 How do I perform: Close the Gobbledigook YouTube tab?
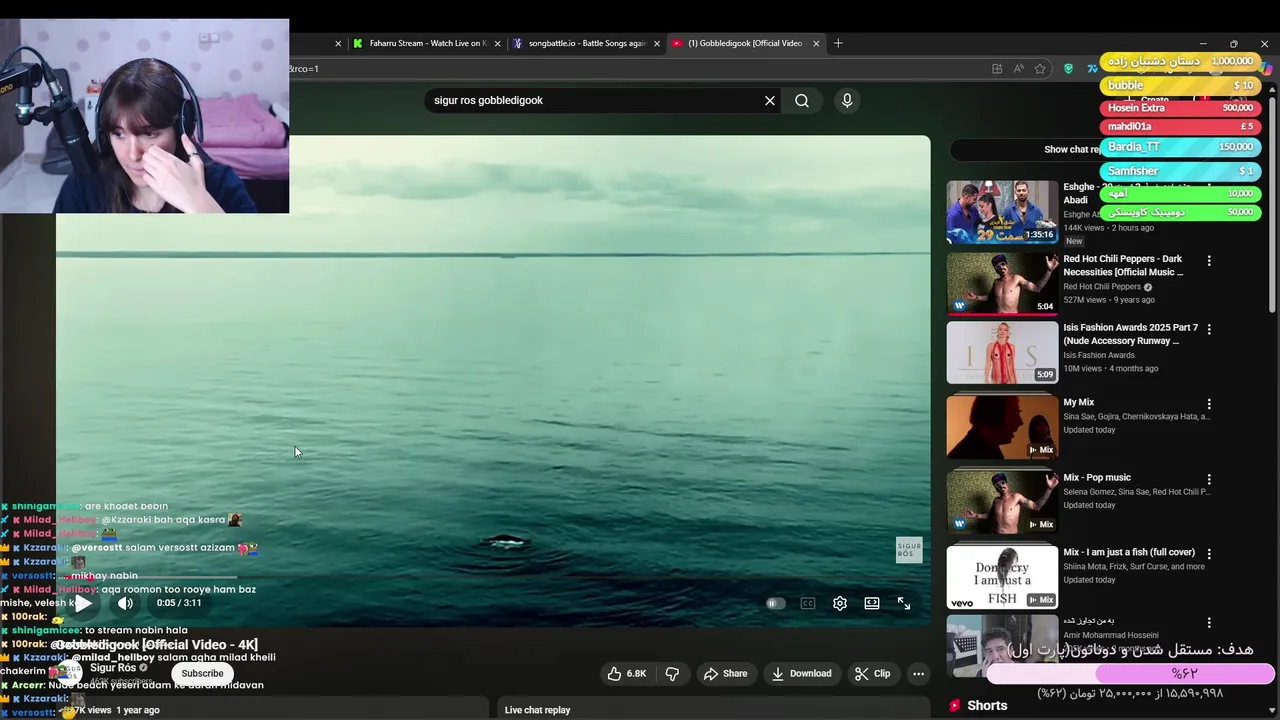pos(816,44)
